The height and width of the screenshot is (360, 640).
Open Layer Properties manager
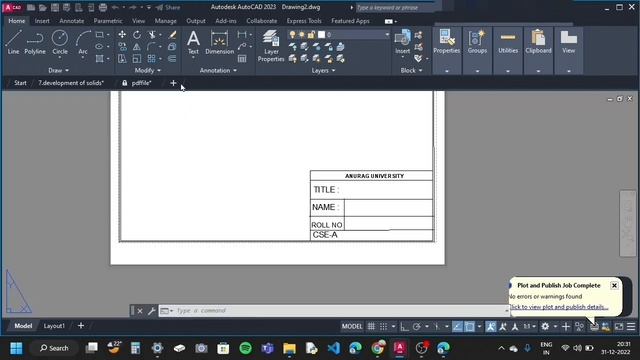click(271, 46)
